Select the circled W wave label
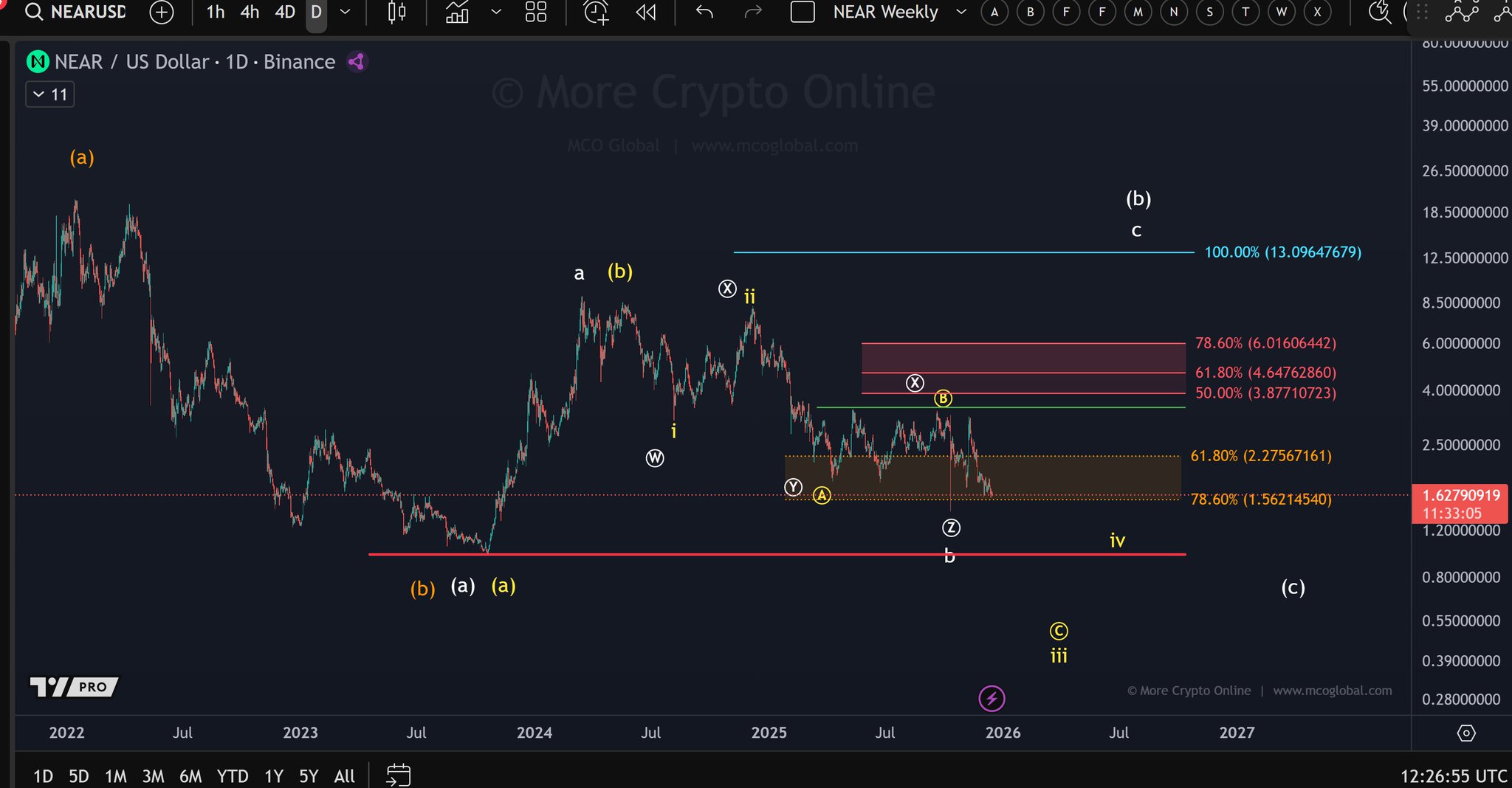This screenshot has height=788, width=1512. click(655, 458)
